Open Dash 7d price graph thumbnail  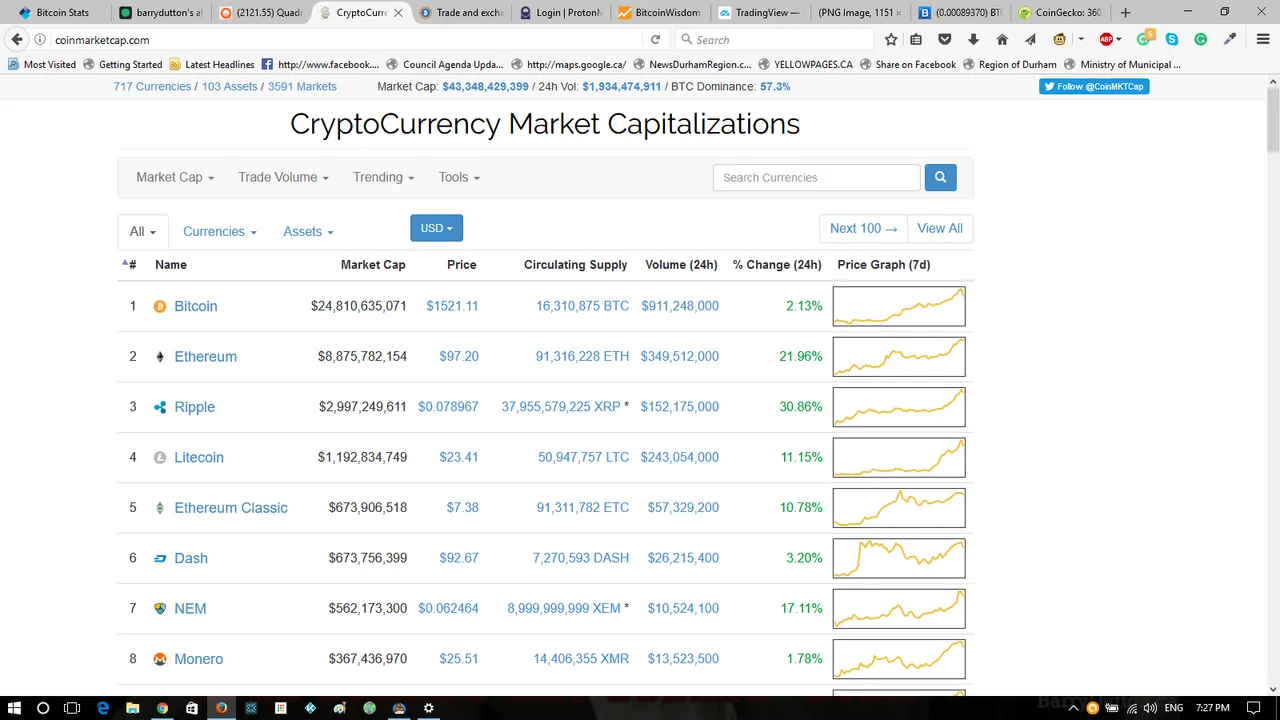coord(899,558)
